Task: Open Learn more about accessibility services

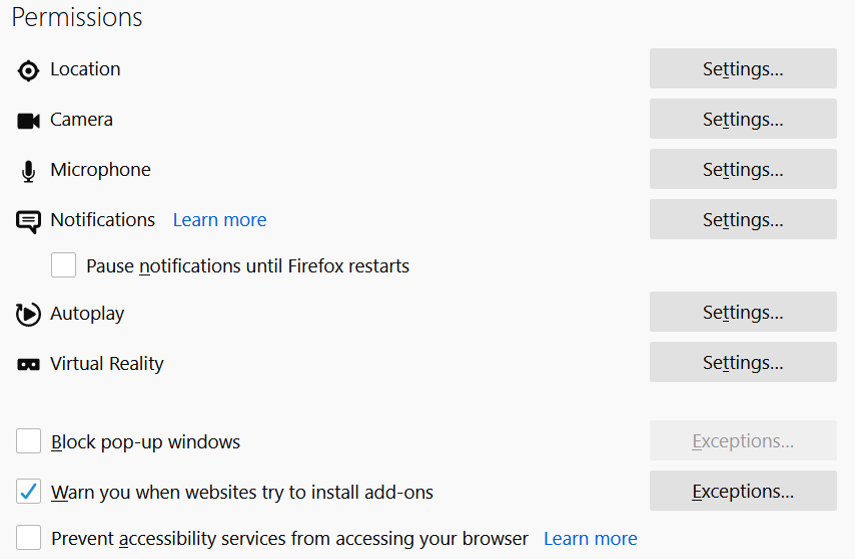Action: tap(591, 539)
